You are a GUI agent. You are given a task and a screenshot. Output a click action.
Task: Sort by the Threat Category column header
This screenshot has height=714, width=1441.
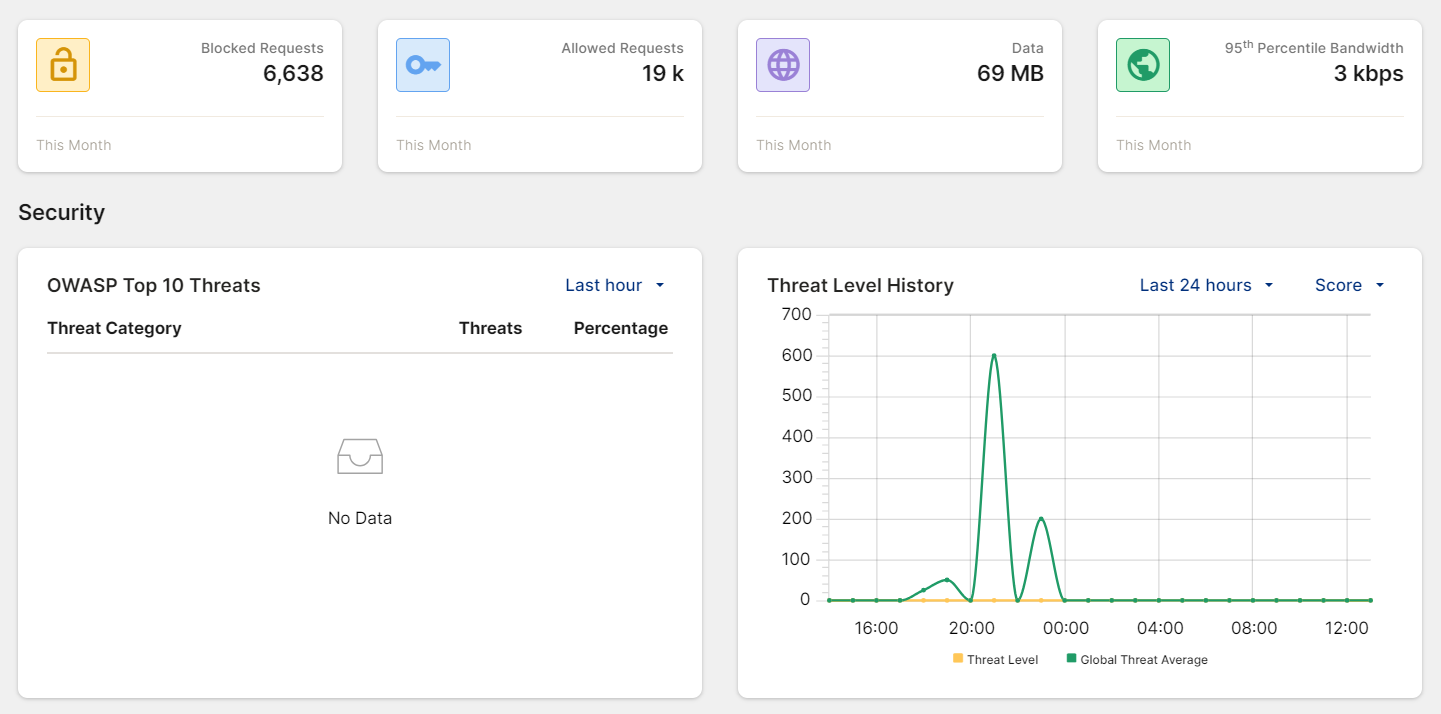(114, 328)
